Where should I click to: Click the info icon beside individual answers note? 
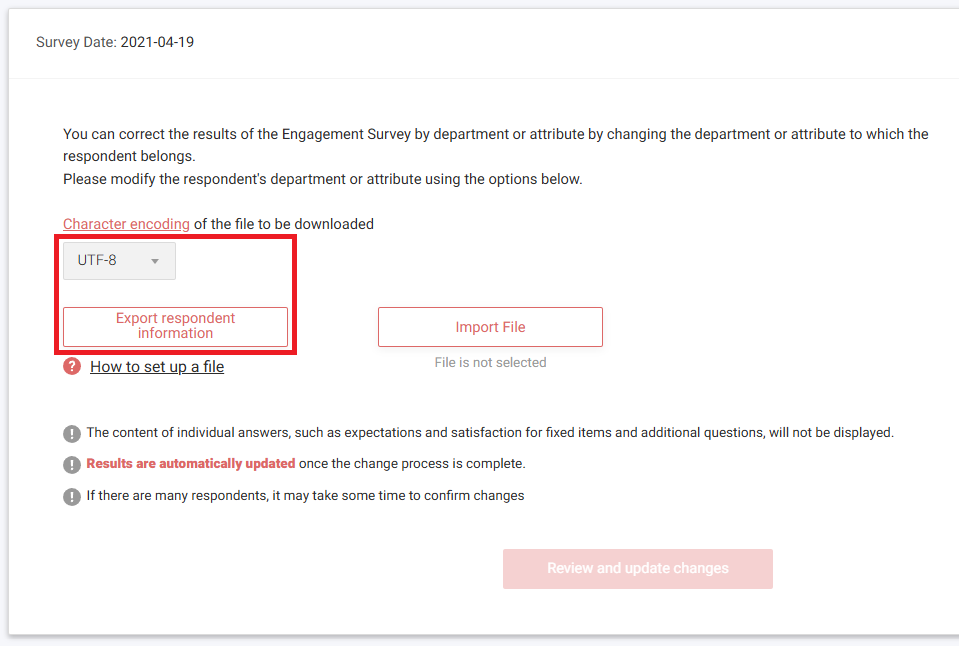pyautogui.click(x=72, y=434)
